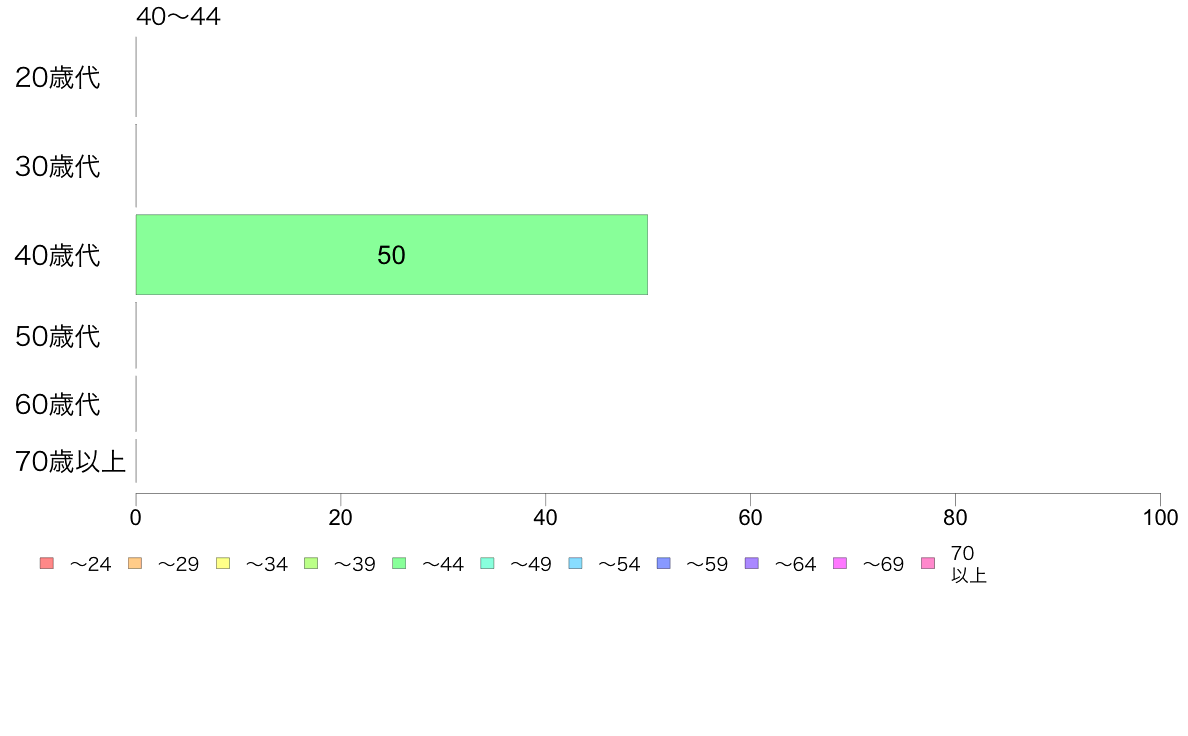Click the 40〜44 chart title
This screenshot has width=1188, height=736.
click(x=178, y=16)
